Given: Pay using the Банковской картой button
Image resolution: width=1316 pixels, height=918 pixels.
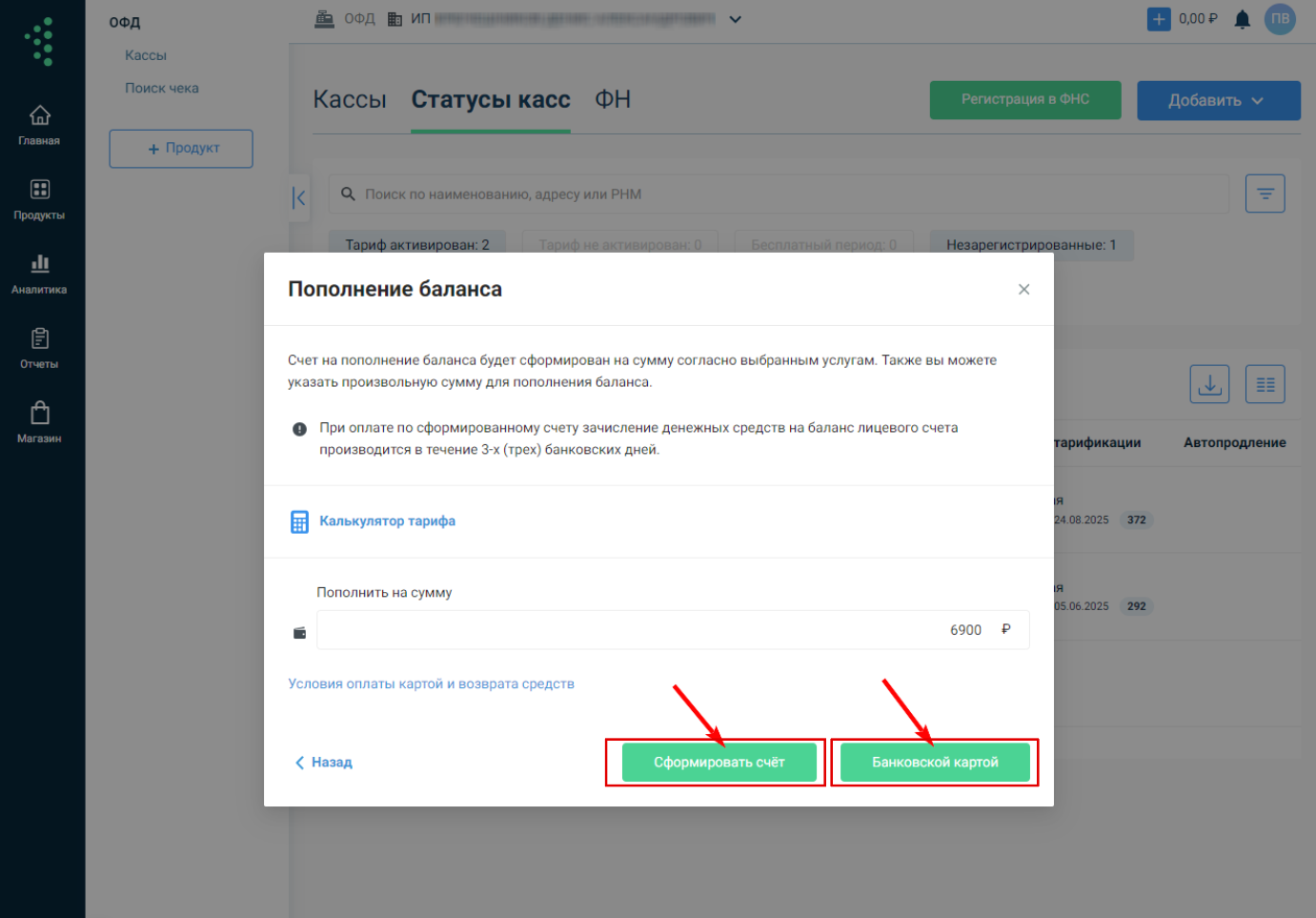Looking at the screenshot, I should pos(935,763).
